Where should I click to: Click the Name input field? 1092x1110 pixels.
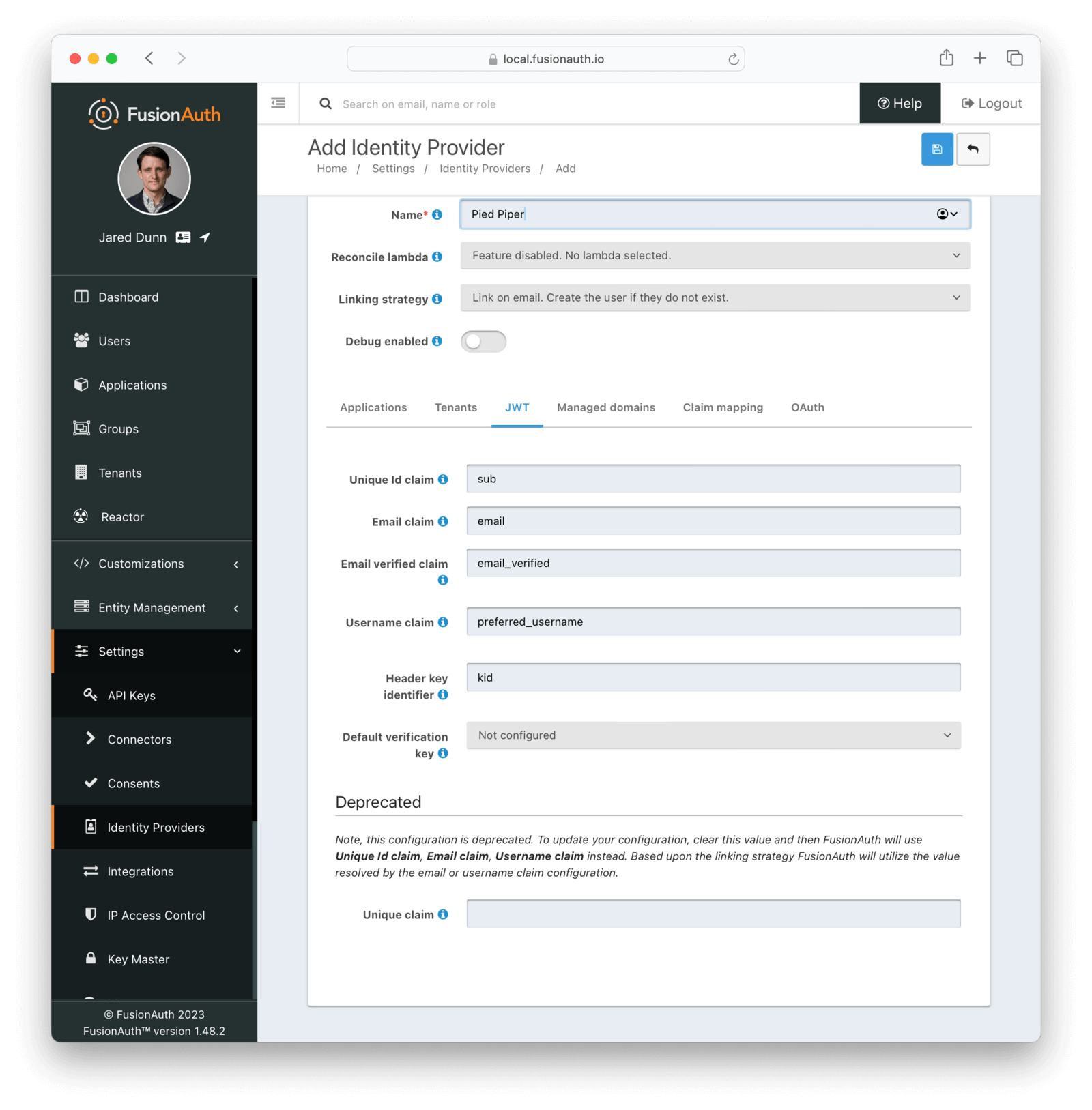pyautogui.click(x=715, y=214)
